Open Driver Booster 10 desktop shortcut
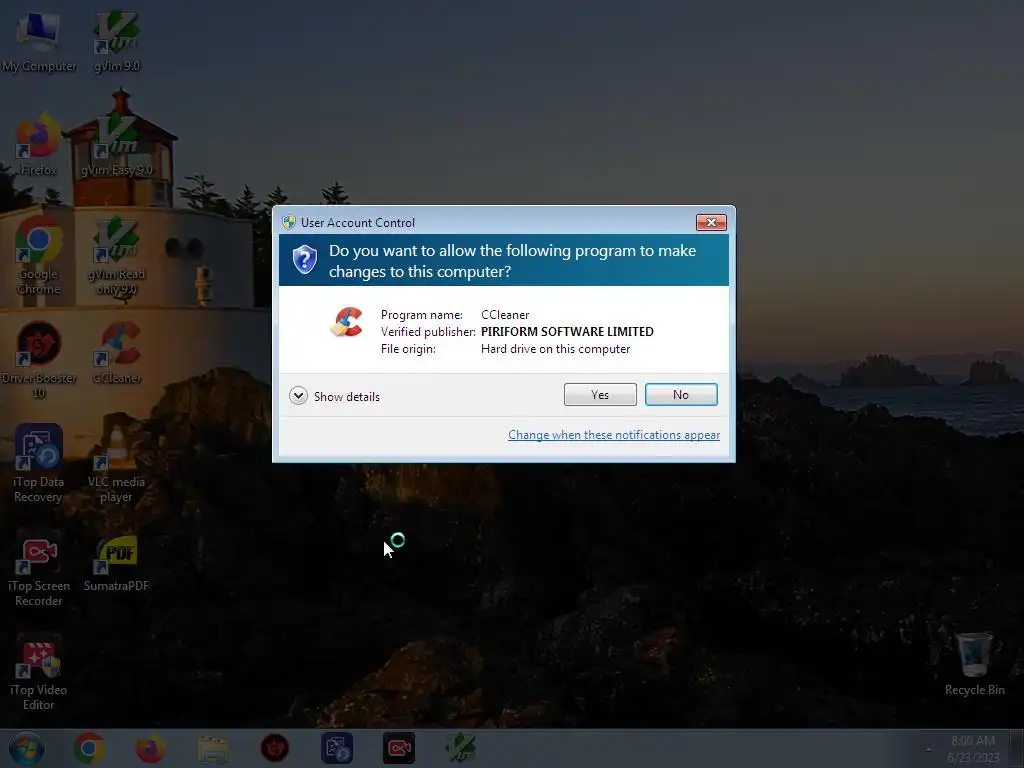This screenshot has width=1024, height=768. pos(39,360)
